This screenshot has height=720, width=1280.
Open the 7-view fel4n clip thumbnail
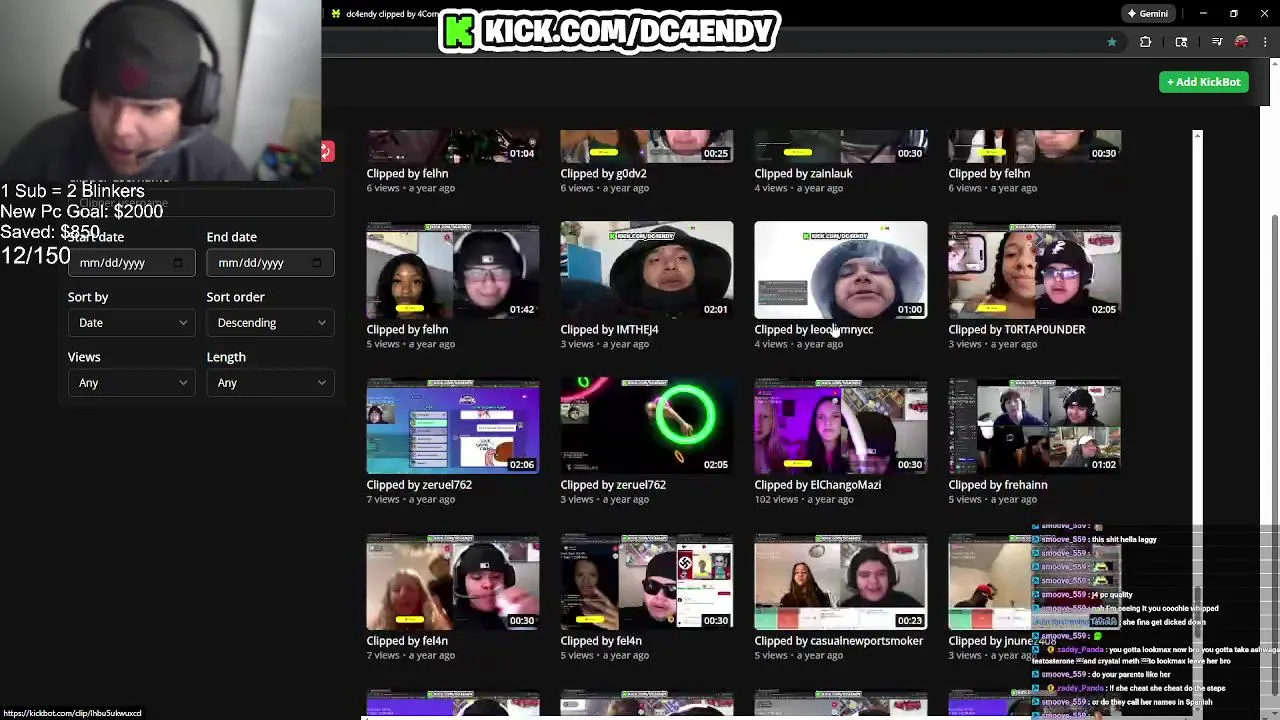click(x=453, y=582)
